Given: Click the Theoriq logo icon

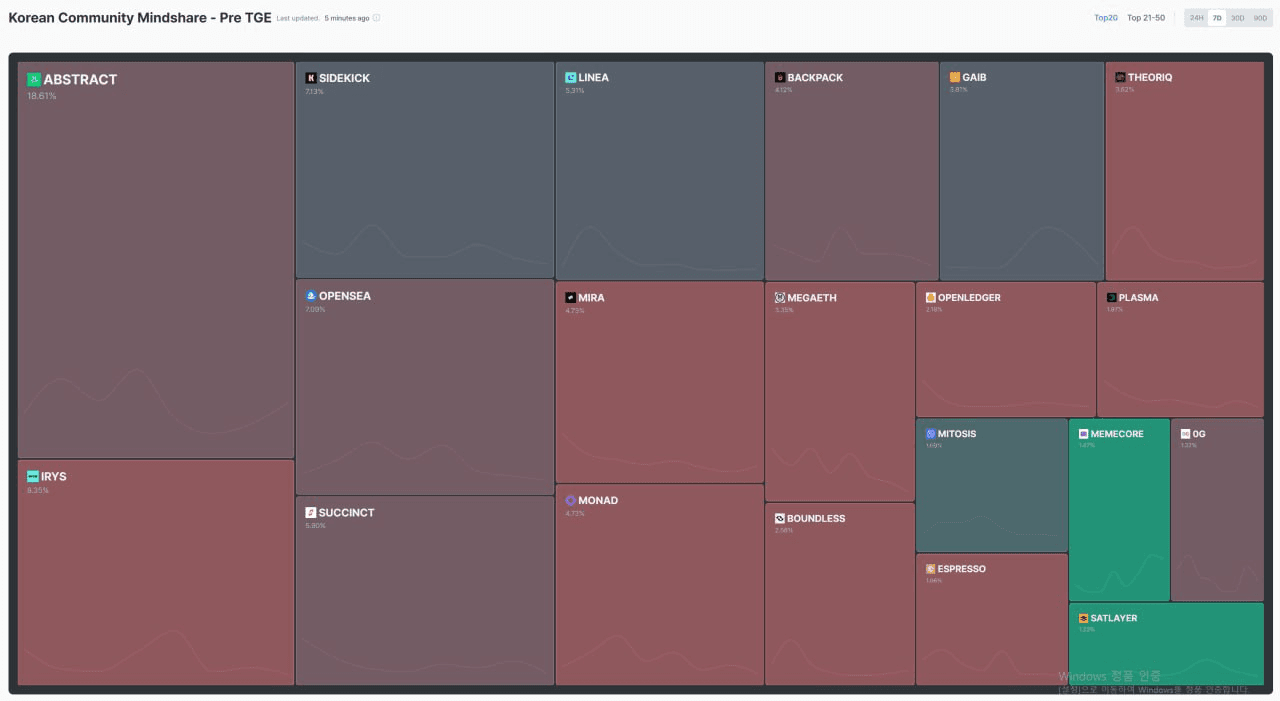Looking at the screenshot, I should pos(1120,77).
